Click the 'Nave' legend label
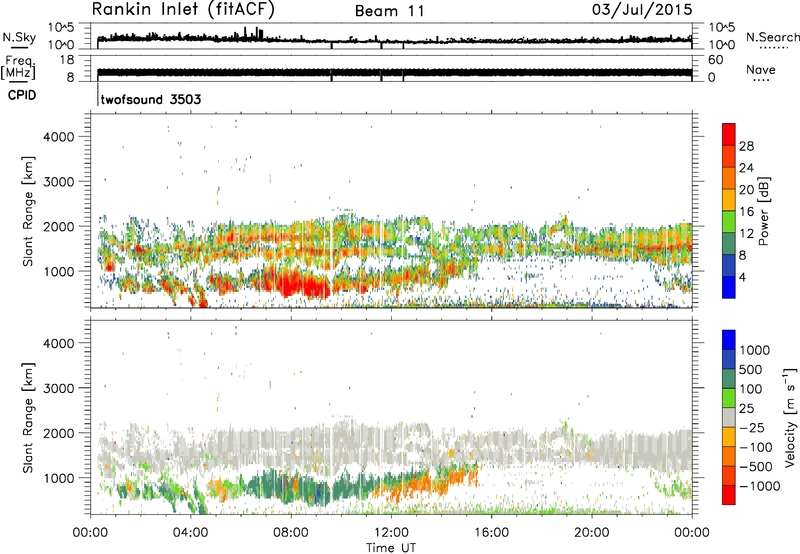The image size is (800, 554). (x=761, y=69)
